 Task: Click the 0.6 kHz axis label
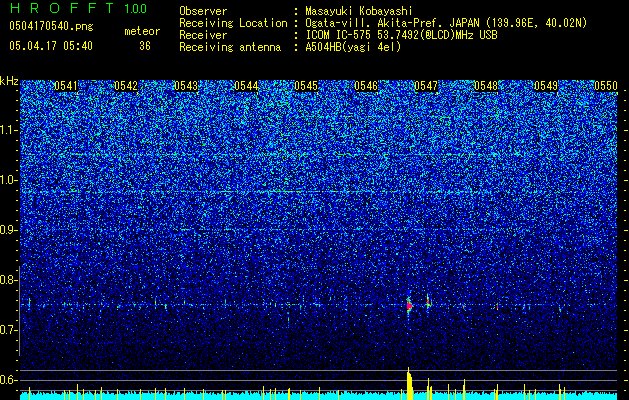(x=9, y=380)
